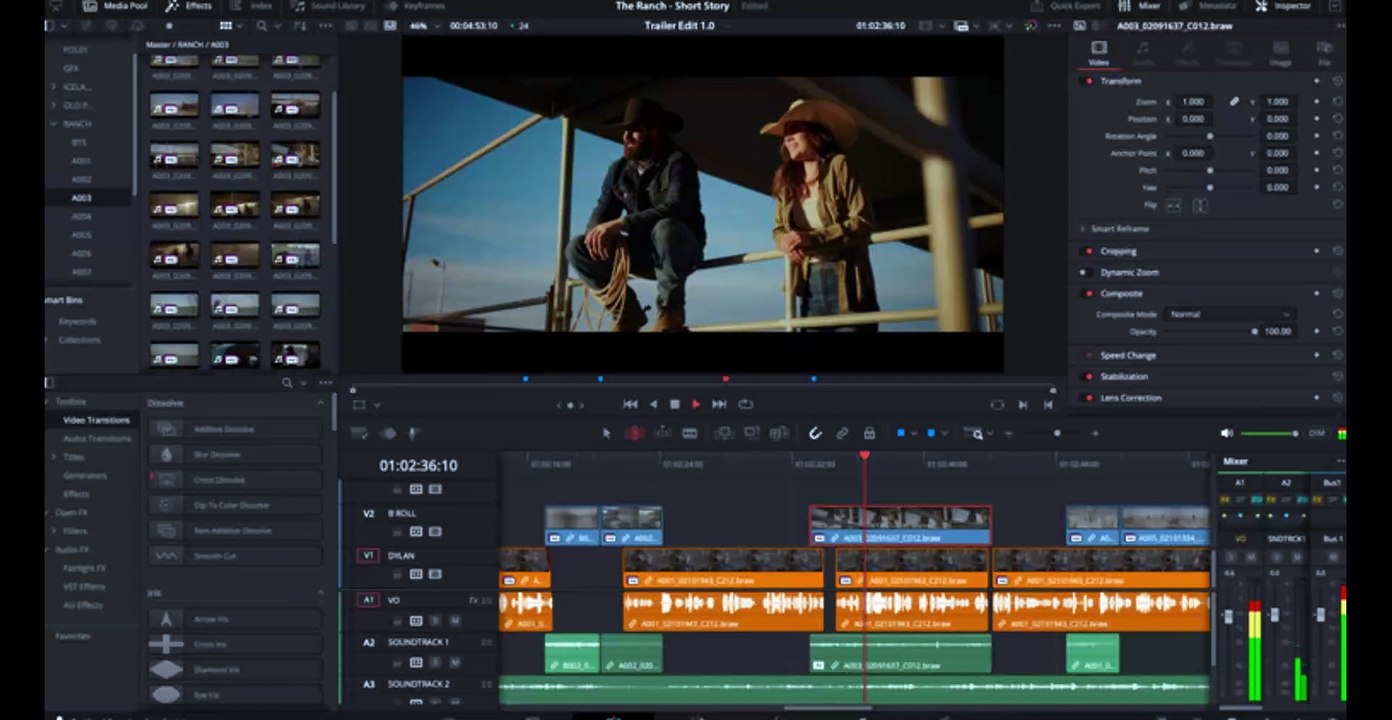Viewport: 1392px width, 720px height.
Task: Toggle the padlock Position Lock icon
Action: tap(869, 433)
